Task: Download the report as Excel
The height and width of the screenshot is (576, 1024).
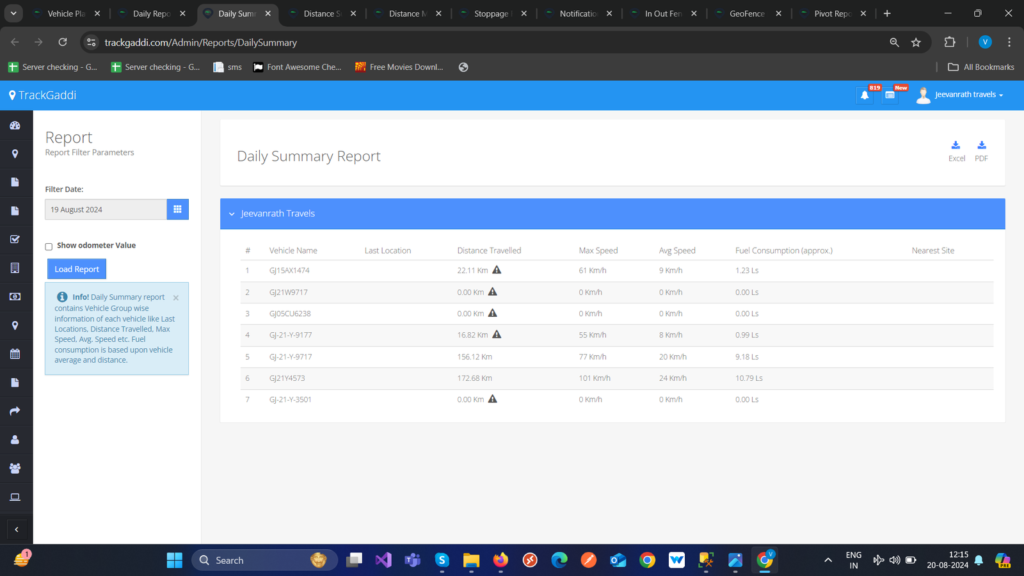Action: 956,151
